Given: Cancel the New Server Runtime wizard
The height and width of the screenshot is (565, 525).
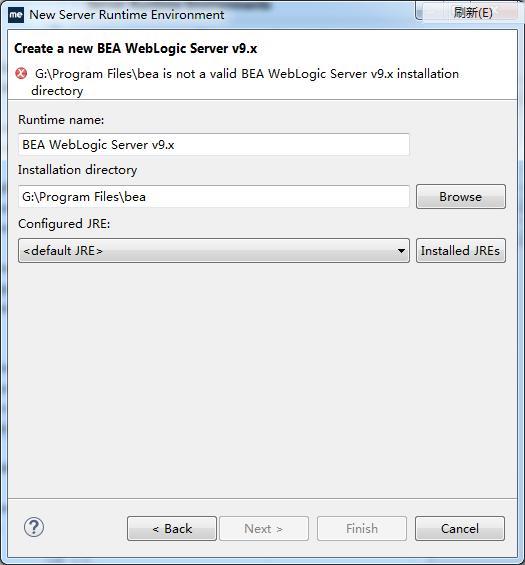Looking at the screenshot, I should [460, 529].
